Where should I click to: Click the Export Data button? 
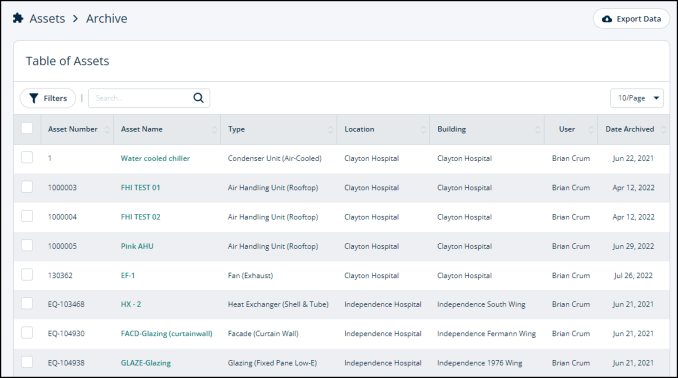coord(631,19)
